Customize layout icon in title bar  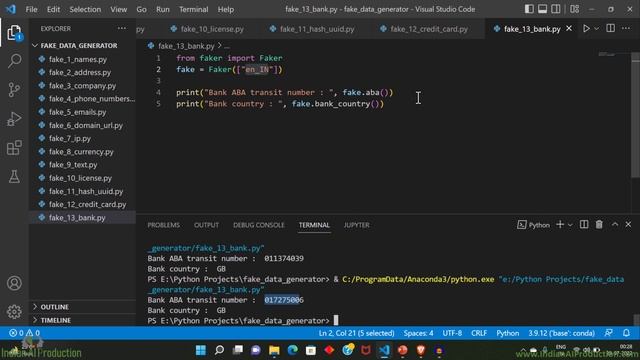pos(574,9)
